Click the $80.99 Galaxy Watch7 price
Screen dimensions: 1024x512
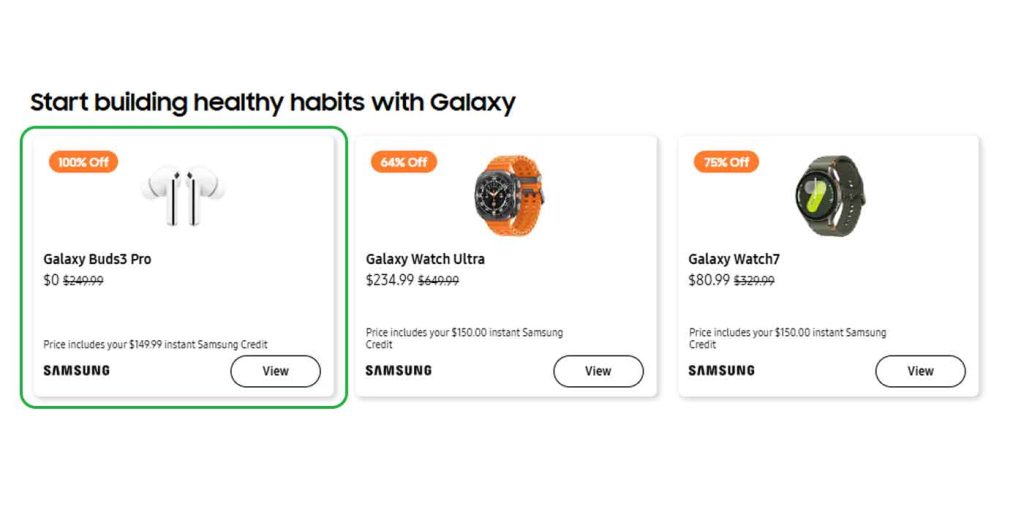click(709, 281)
